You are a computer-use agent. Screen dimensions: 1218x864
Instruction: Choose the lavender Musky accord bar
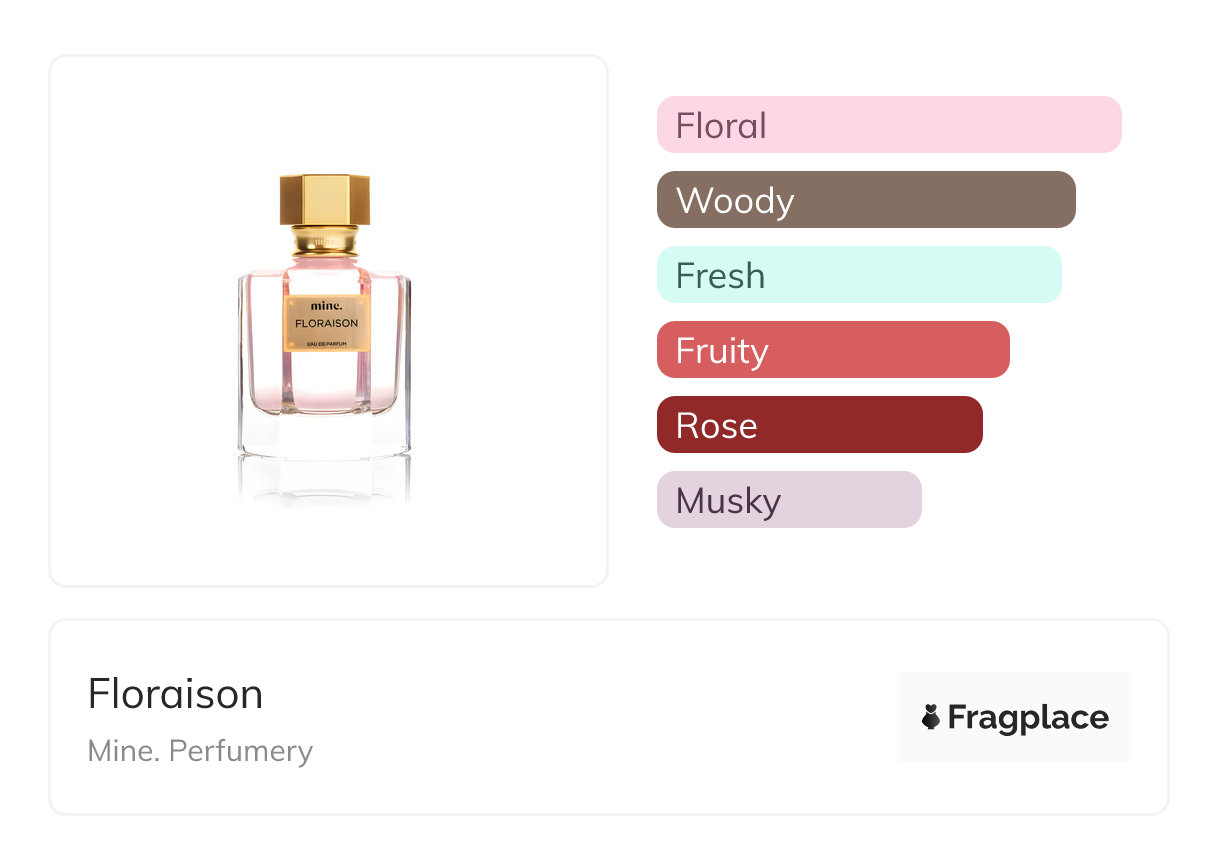[x=789, y=500]
